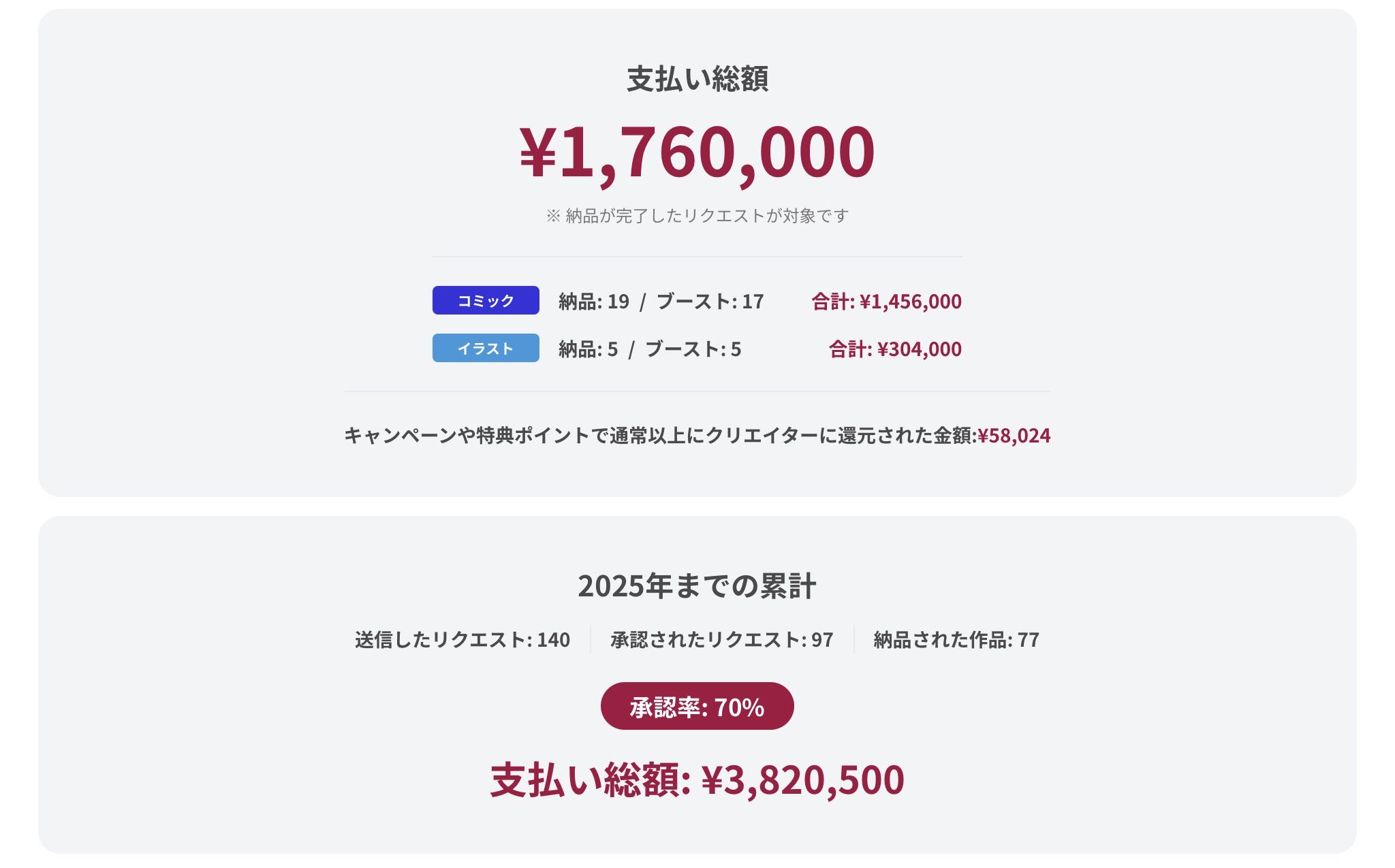This screenshot has height=868, width=1395.
Task: Click the 2025年までの累計 heading
Action: click(x=697, y=586)
